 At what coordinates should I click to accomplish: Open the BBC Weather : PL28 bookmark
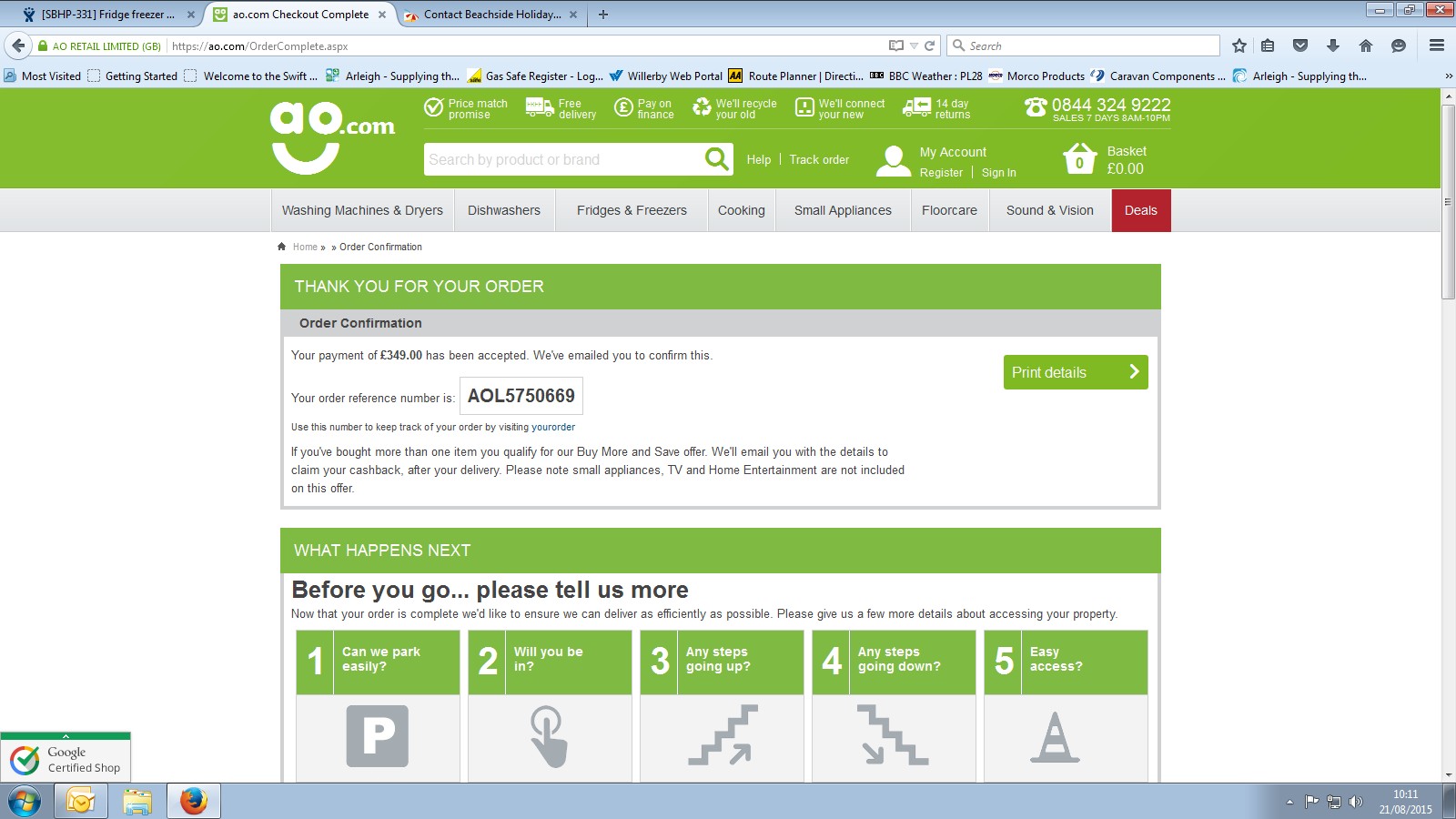pos(926,76)
